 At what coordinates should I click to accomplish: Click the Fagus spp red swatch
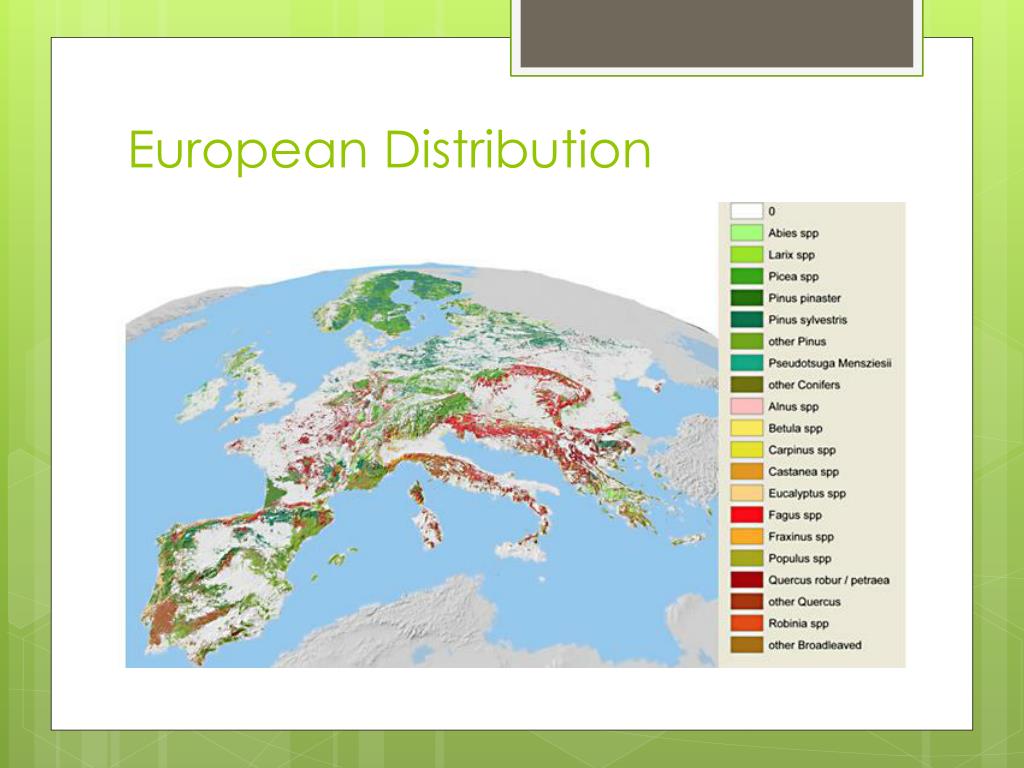coord(746,515)
